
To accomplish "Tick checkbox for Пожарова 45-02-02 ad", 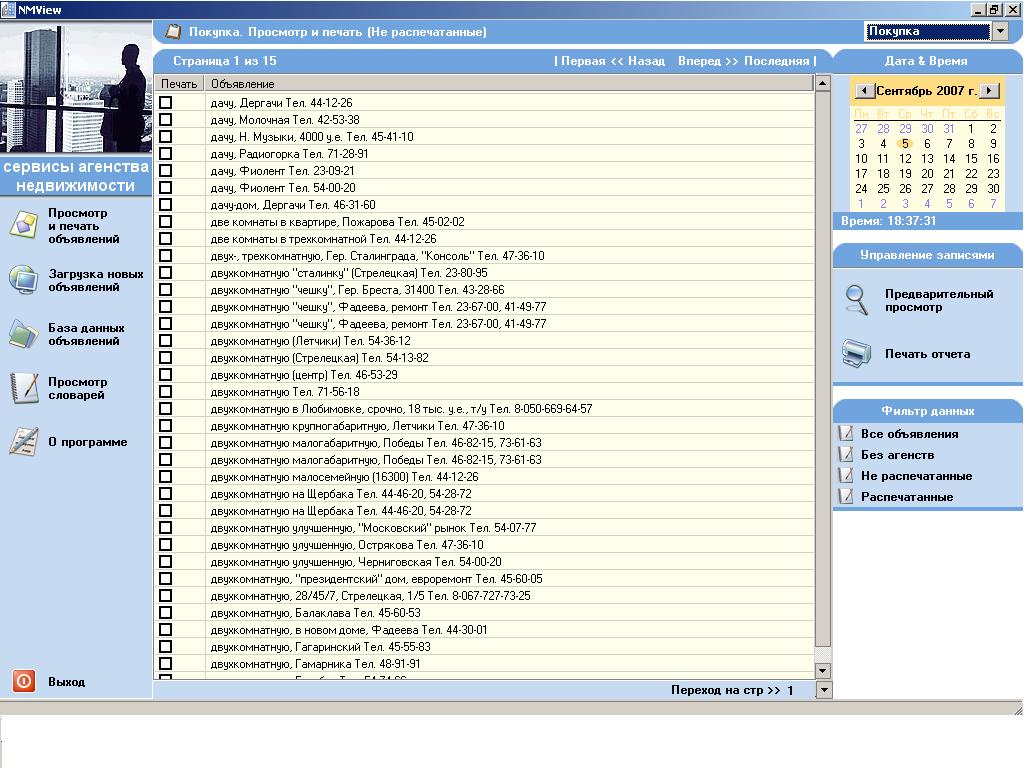I will (166, 221).
